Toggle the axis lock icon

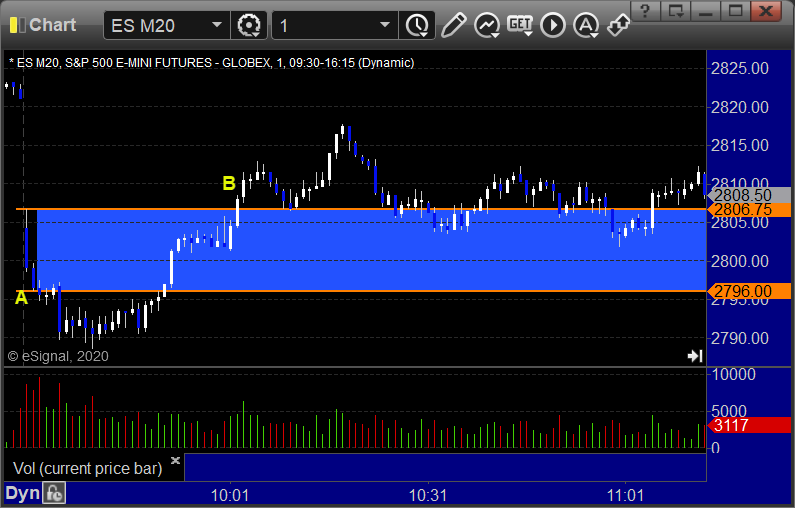[x=54, y=493]
